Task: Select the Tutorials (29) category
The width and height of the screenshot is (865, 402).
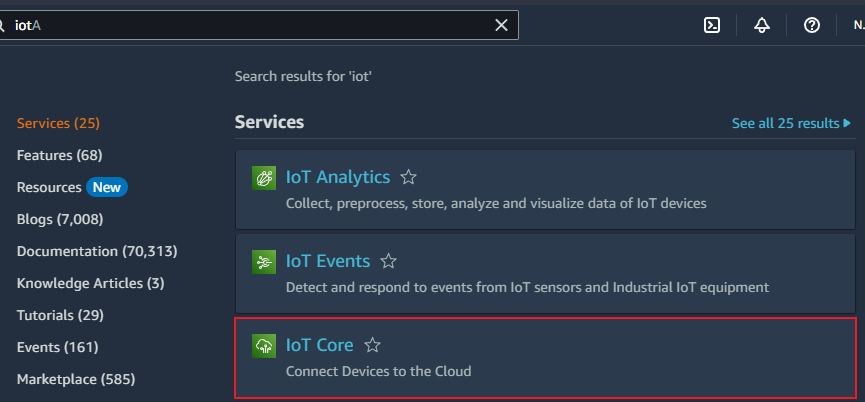Action: point(60,315)
